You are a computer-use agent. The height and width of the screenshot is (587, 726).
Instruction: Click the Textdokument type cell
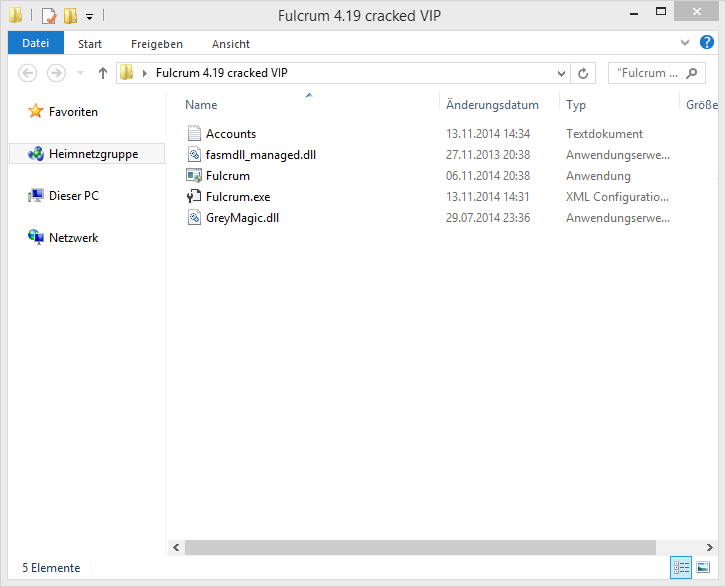(x=604, y=134)
